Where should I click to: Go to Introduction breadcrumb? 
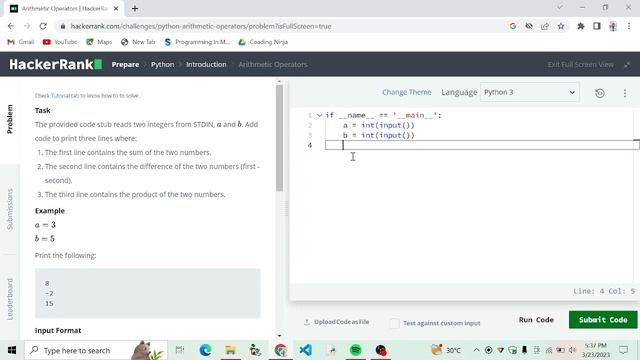point(206,64)
